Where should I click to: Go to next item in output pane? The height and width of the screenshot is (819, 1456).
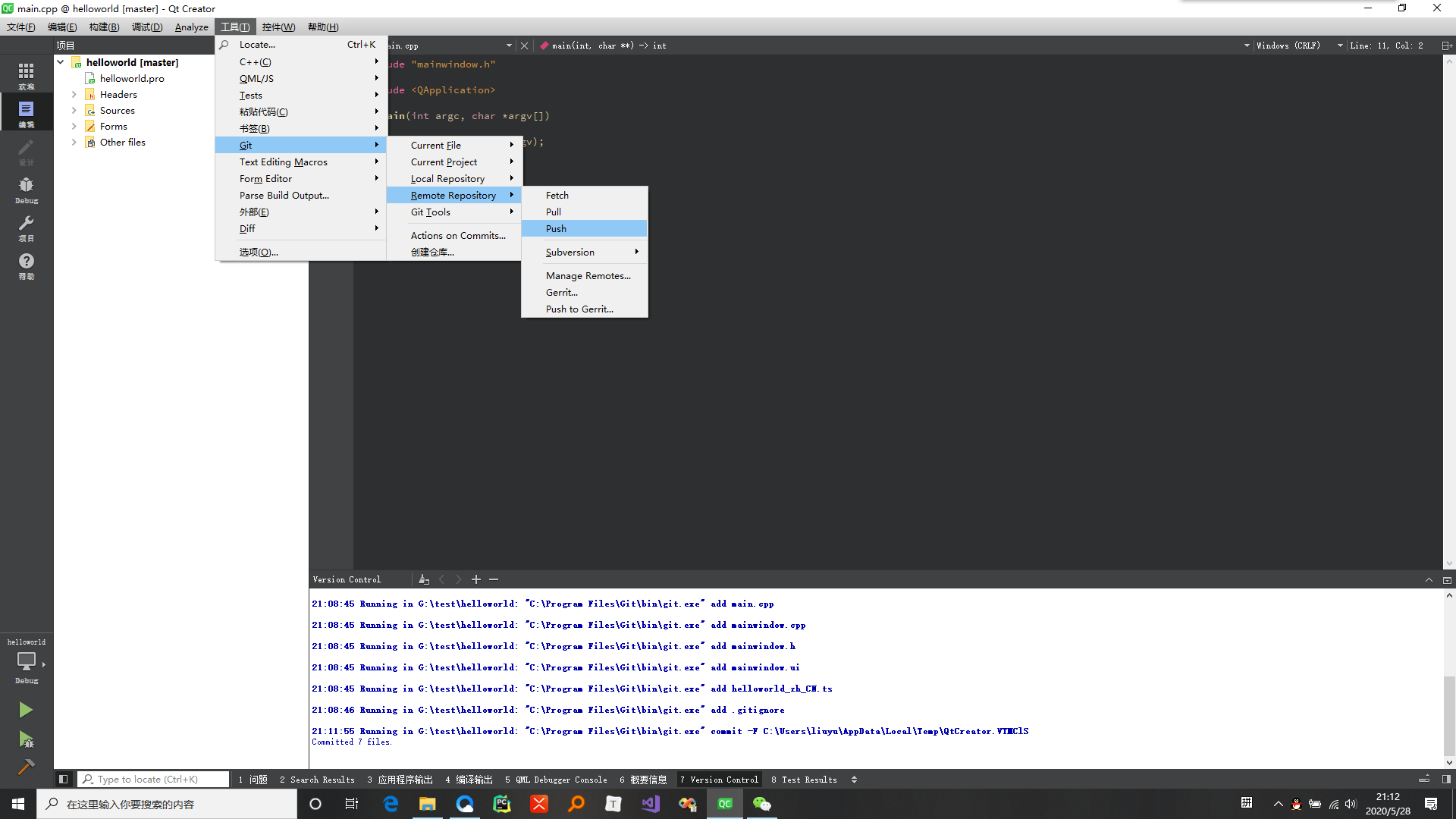(x=459, y=579)
